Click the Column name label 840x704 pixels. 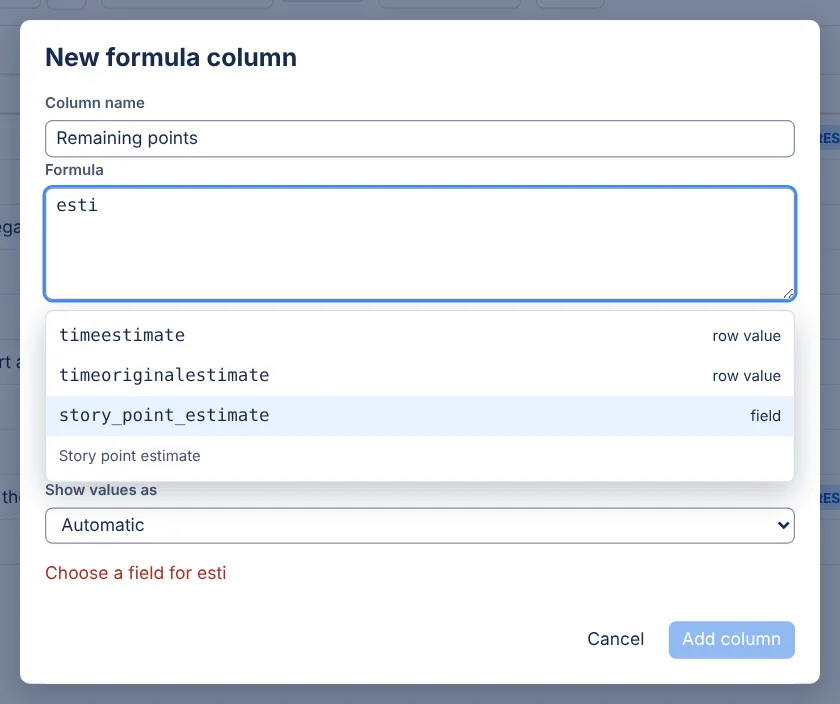(95, 103)
